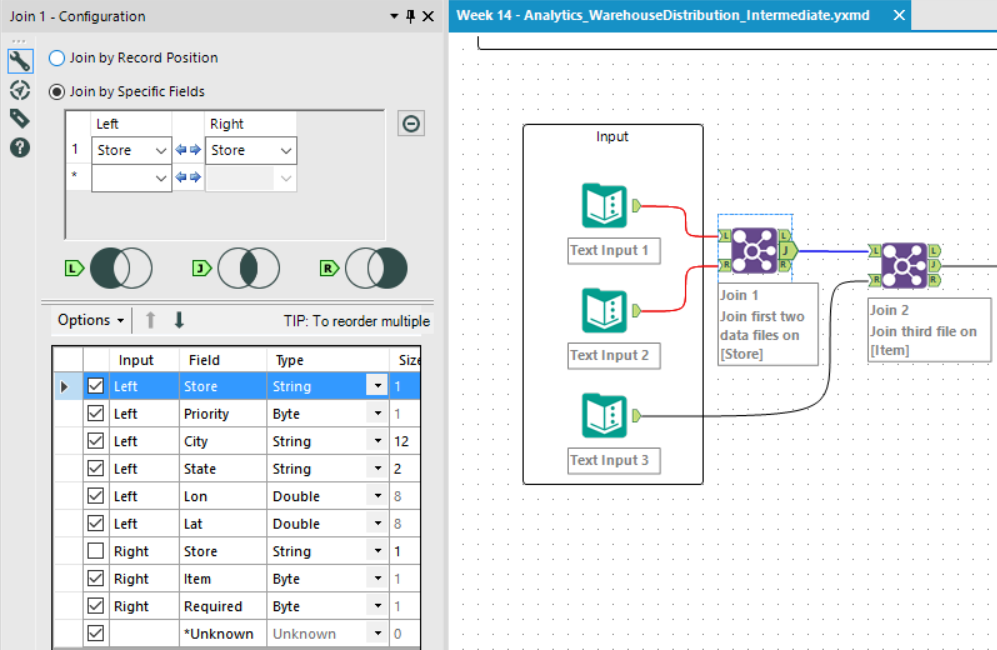Viewport: 997px width, 650px height.
Task: Open the Help question mark icon
Action: pos(19,147)
